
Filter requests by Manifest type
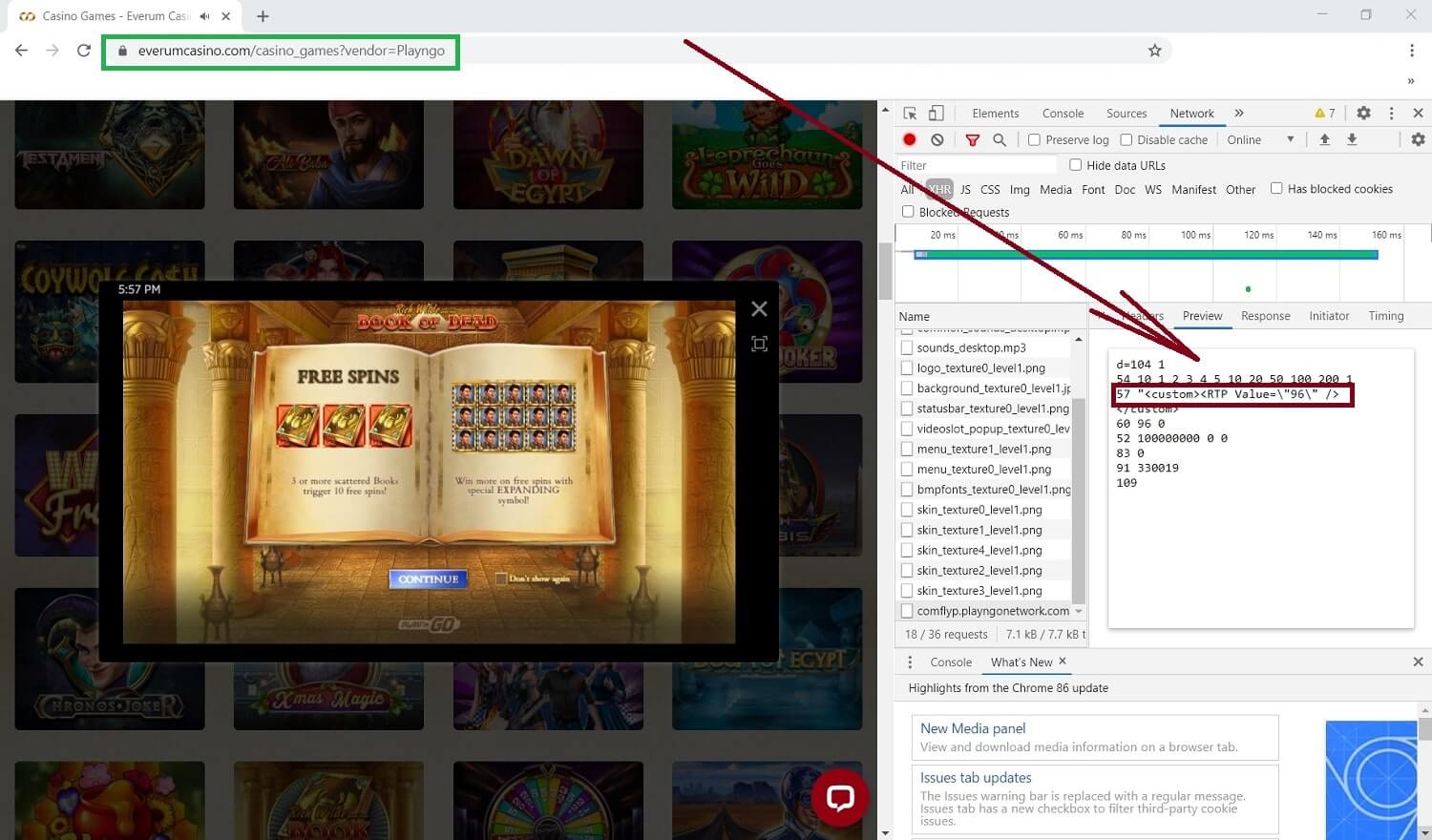1193,190
